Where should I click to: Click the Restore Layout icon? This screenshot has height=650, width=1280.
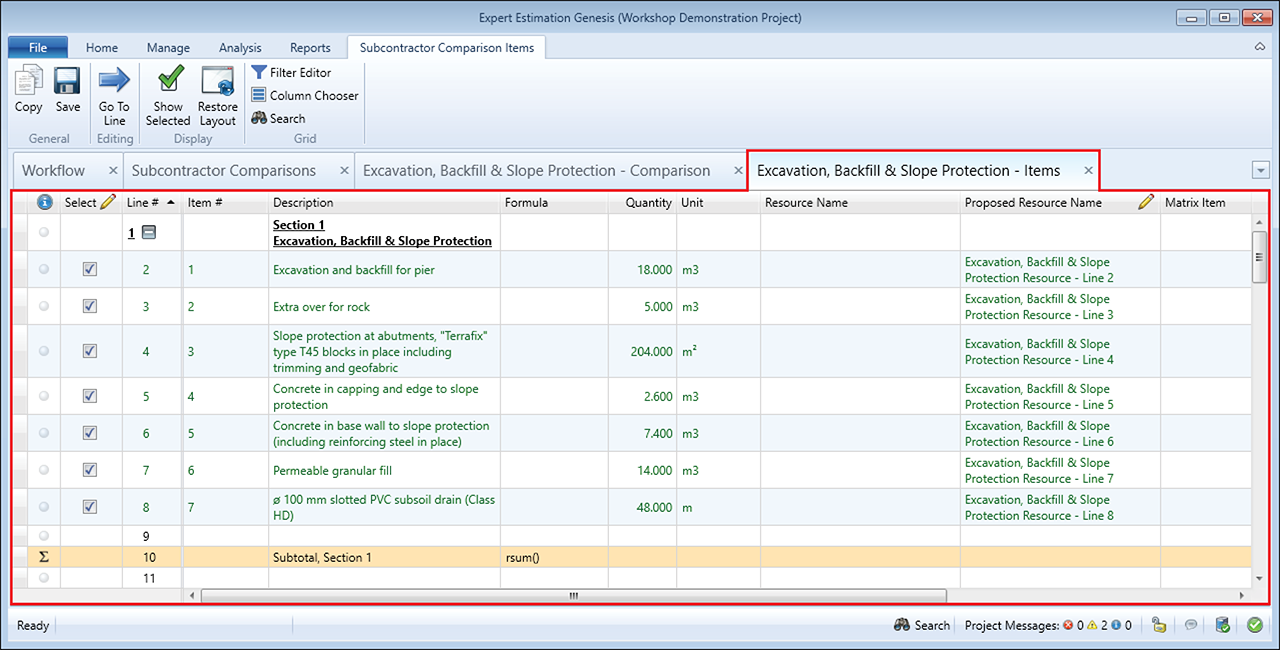coord(217,81)
